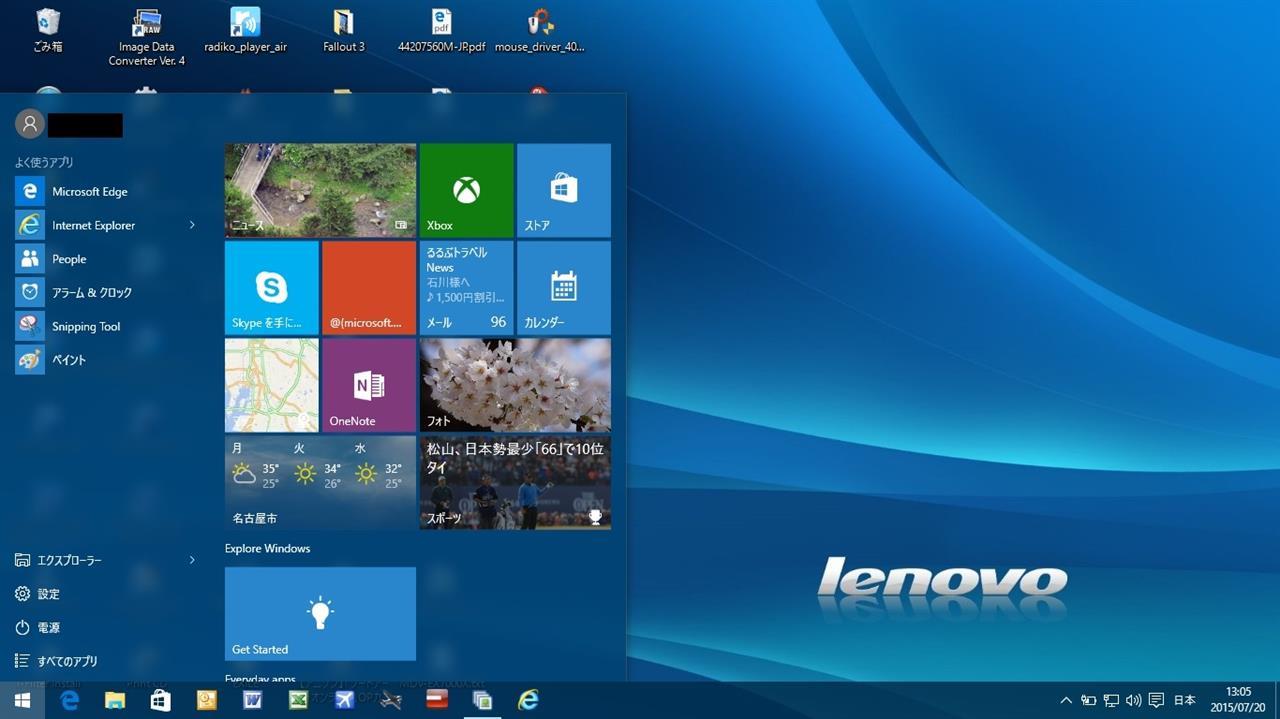Open the People app
The image size is (1280, 719).
(x=106, y=259)
